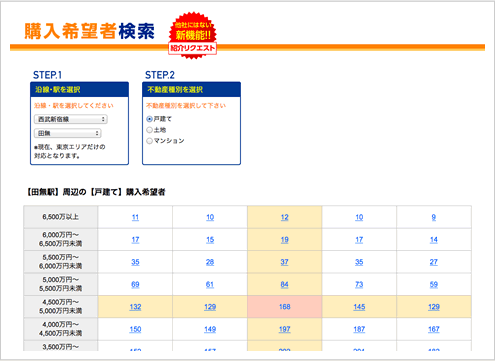The image size is (495, 361).
Task: Click the 5,000万円～5,500万円未満 row header
Action: (61, 284)
